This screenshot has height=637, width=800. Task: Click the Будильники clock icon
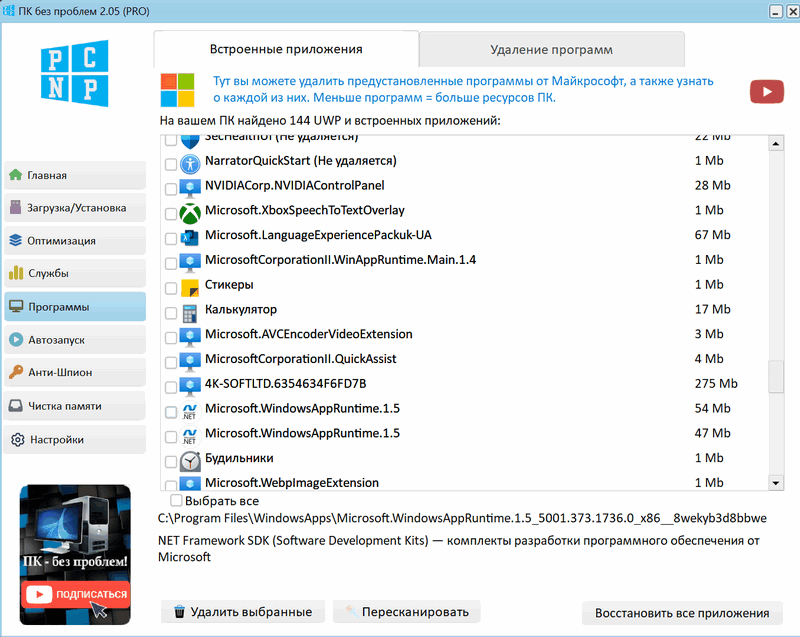(x=190, y=460)
